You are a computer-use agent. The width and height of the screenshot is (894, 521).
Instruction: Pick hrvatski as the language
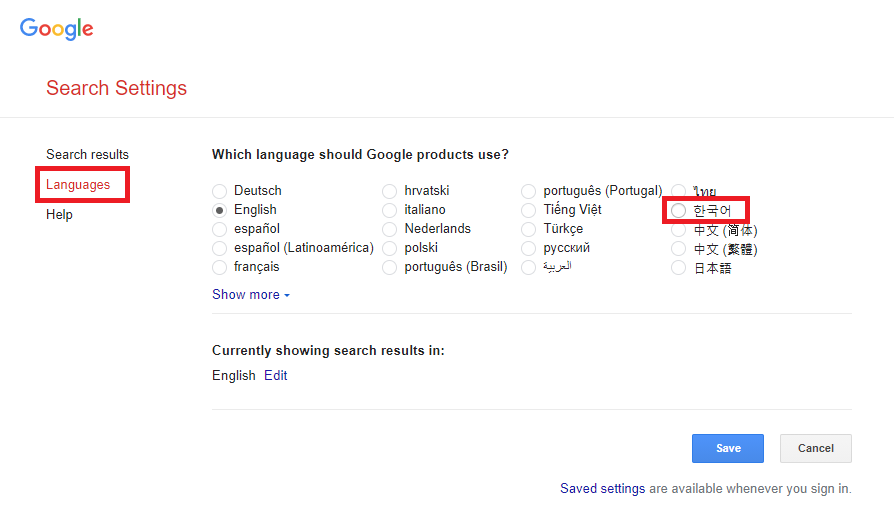pos(389,191)
